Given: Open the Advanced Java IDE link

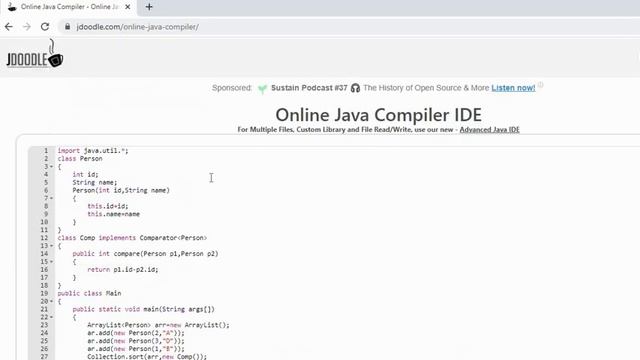Looking at the screenshot, I should [x=489, y=129].
